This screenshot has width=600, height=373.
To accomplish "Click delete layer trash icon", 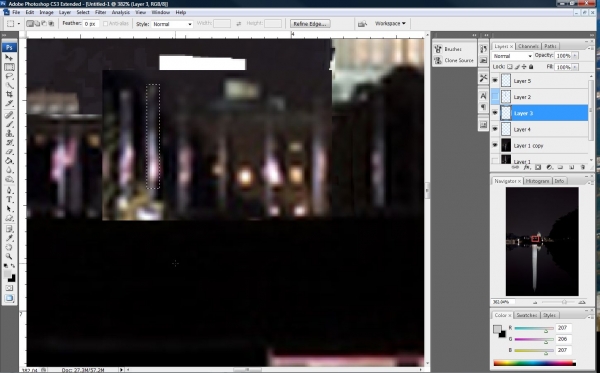I will tap(583, 167).
